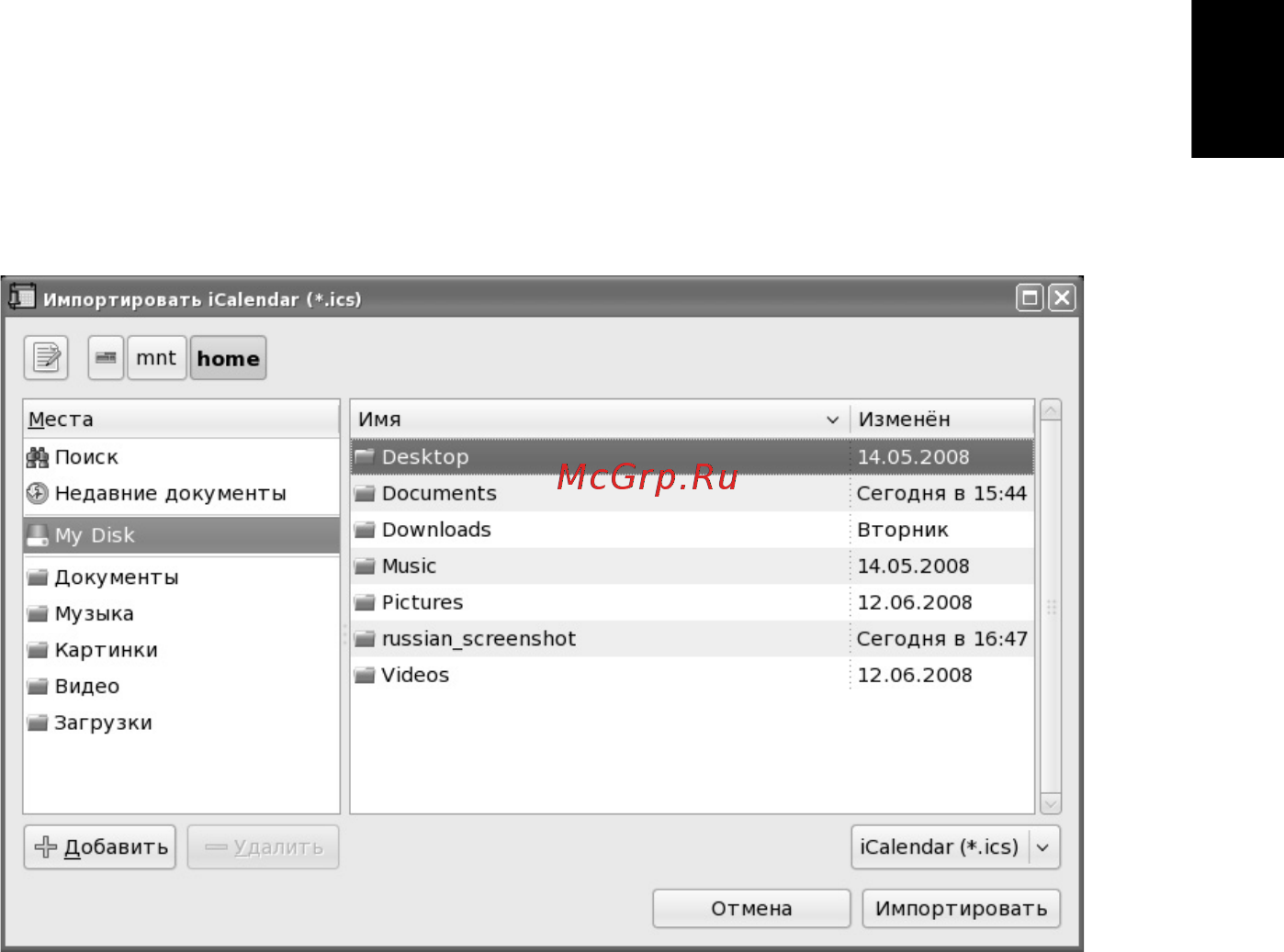
Task: Click the folder icon beside Музыка
Action: coord(38,613)
